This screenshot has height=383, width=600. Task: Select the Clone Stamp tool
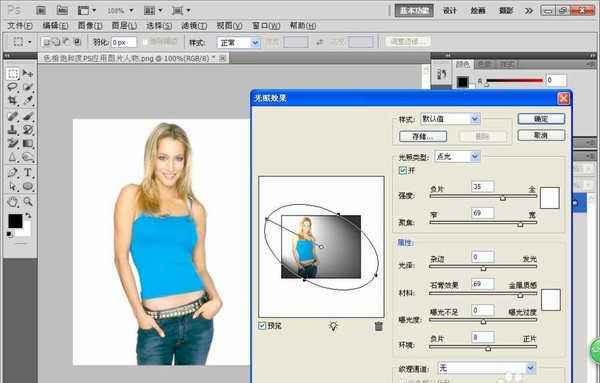pos(13,130)
